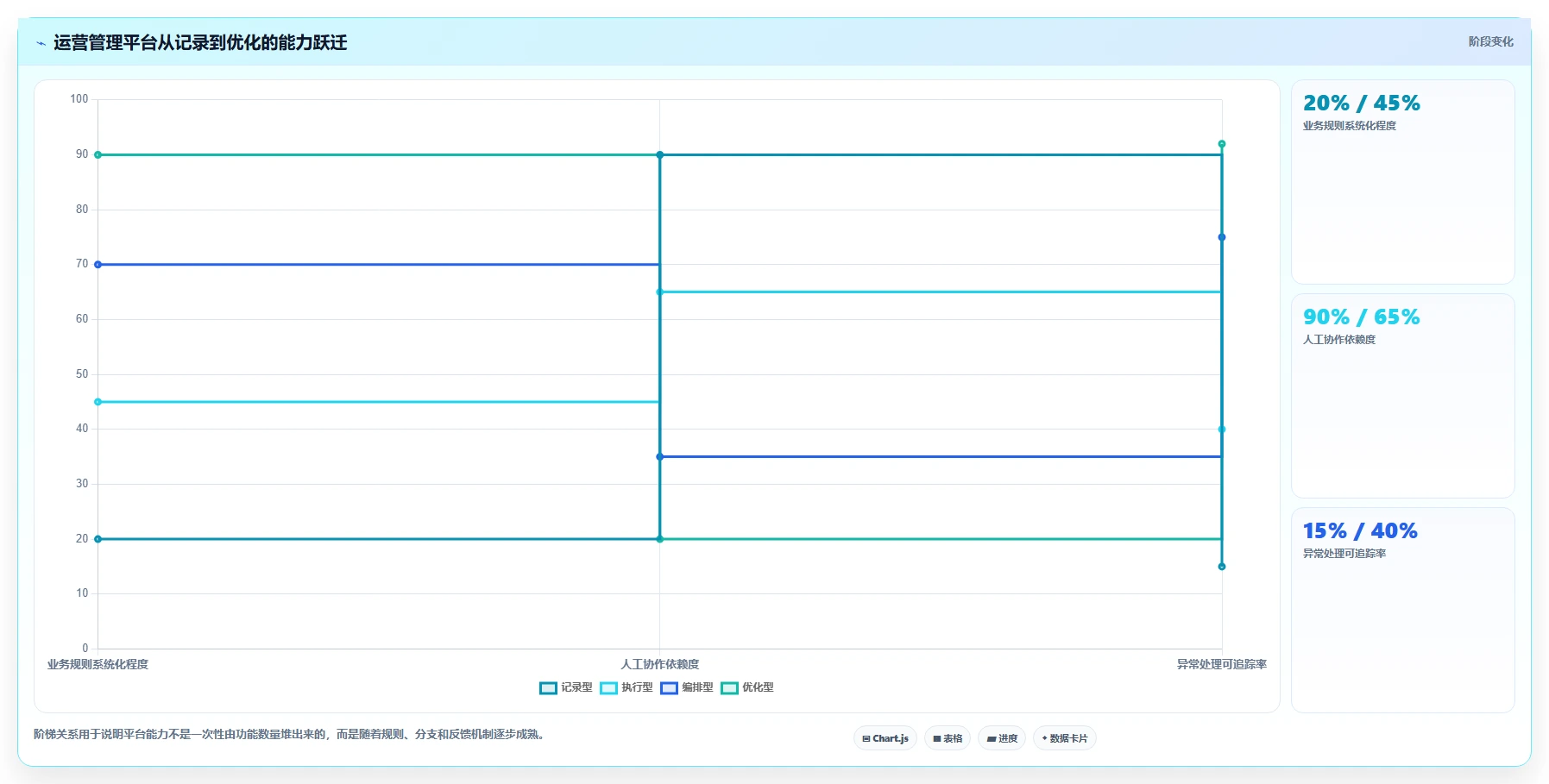
Task: Click the 业务规则系统化程度 card caption
Action: [x=1350, y=126]
